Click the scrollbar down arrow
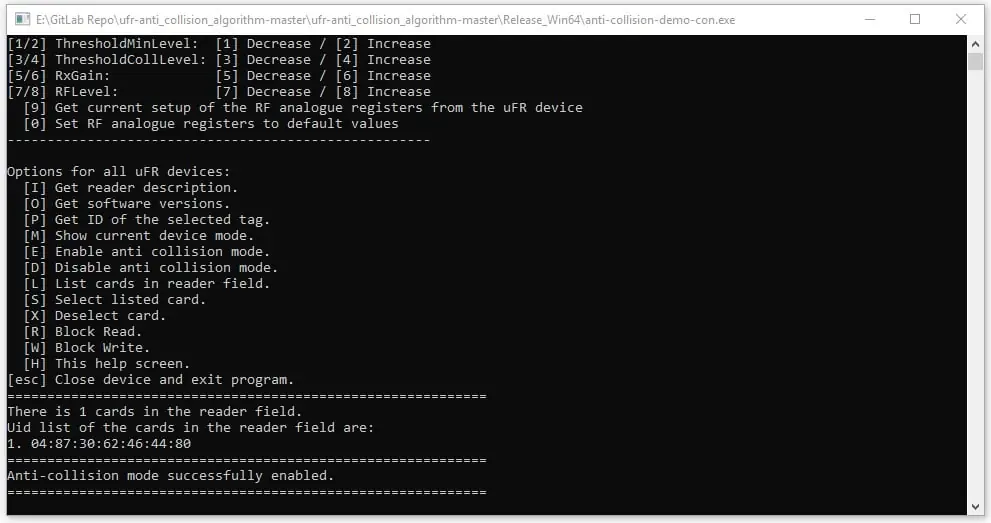Viewport: 991px width, 523px height. pyautogui.click(x=975, y=507)
